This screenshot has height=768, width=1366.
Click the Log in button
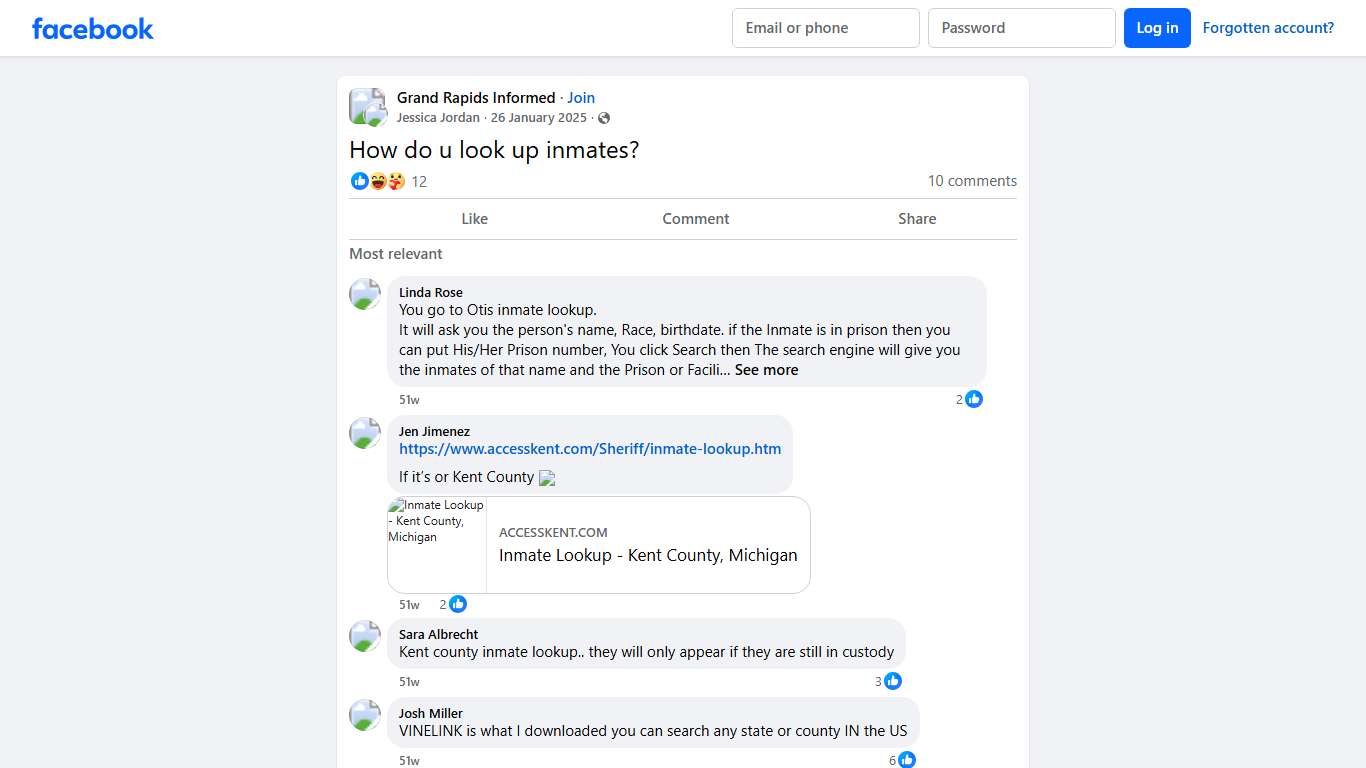coord(1157,28)
